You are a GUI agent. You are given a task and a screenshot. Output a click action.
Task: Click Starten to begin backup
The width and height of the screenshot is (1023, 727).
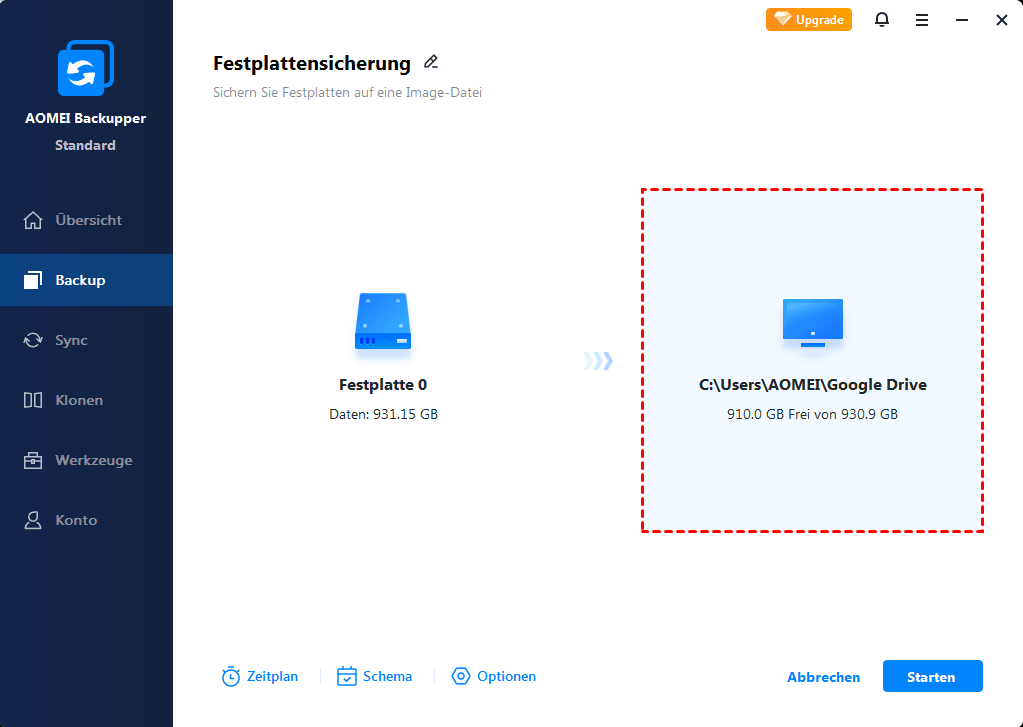(932, 676)
